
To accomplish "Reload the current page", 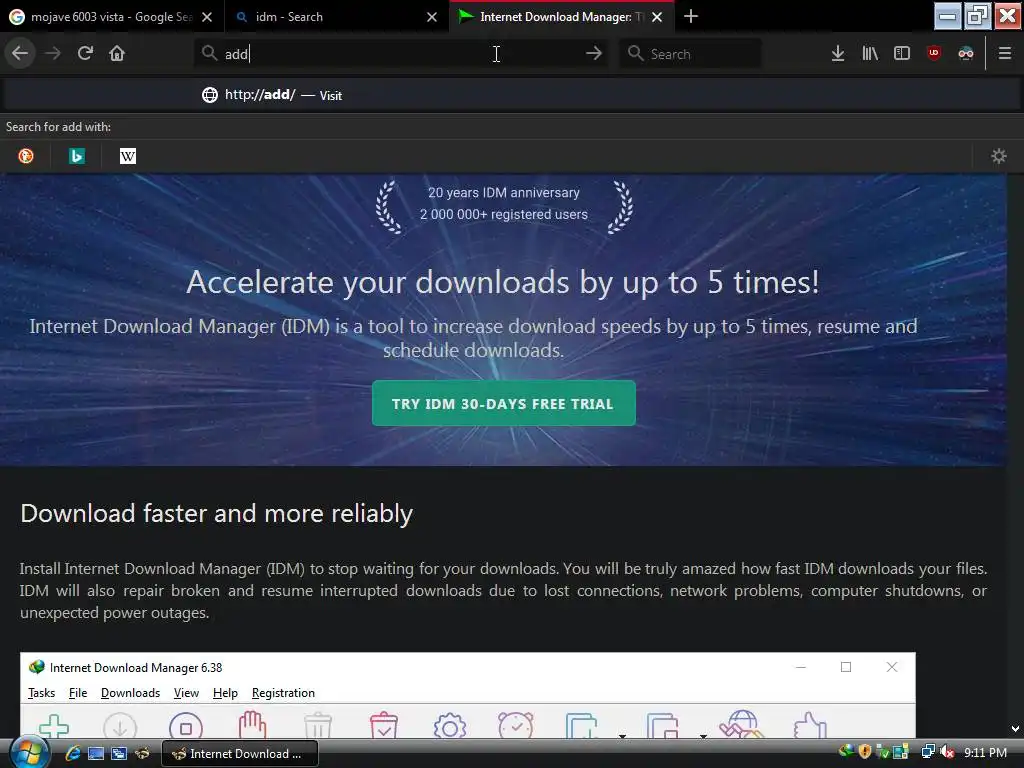I will pyautogui.click(x=85, y=54).
